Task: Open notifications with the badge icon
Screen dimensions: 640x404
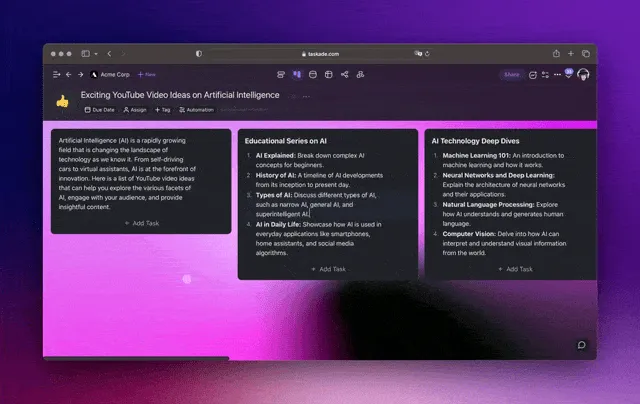Action: [x=569, y=74]
